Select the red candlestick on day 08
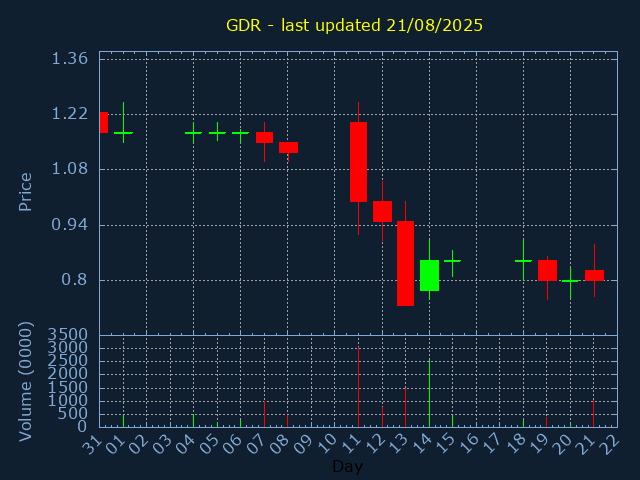The image size is (640, 480). [288, 147]
